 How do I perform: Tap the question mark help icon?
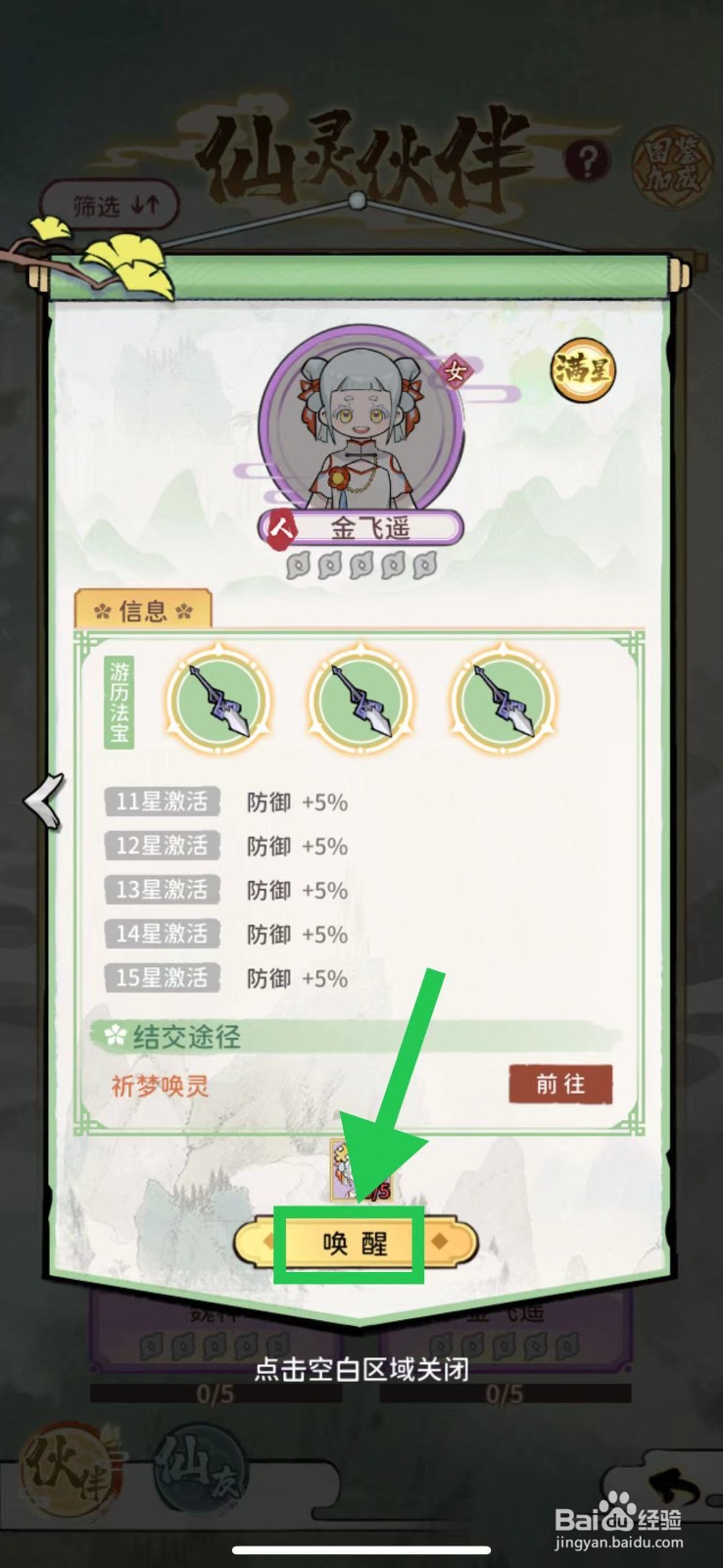587,161
